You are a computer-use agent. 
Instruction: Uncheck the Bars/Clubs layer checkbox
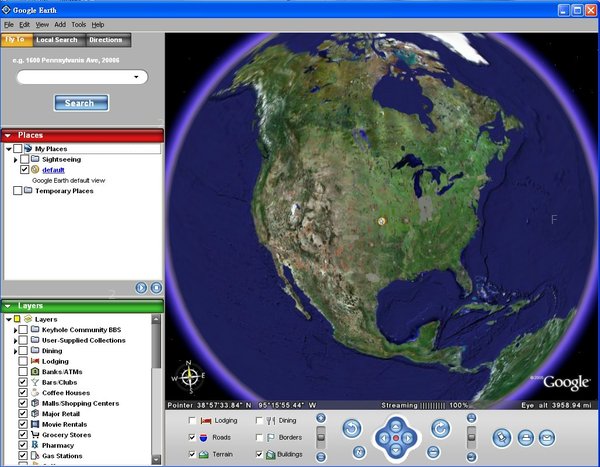pos(23,382)
